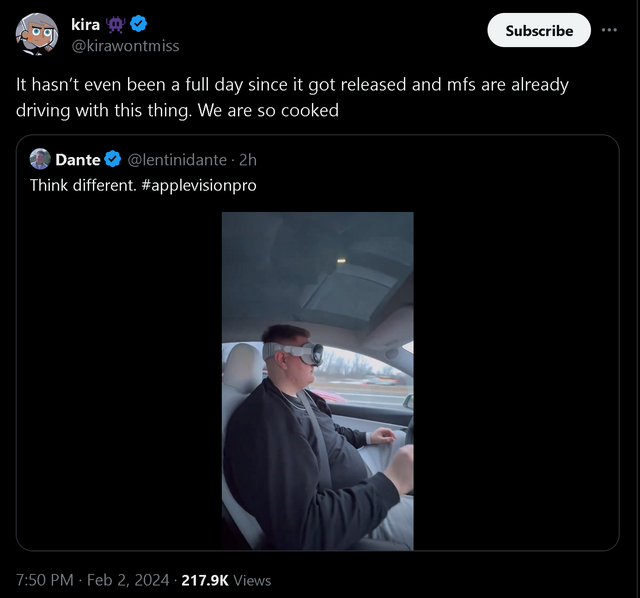Open the 2h timestamp on quoted post
The height and width of the screenshot is (598, 640).
click(x=248, y=159)
